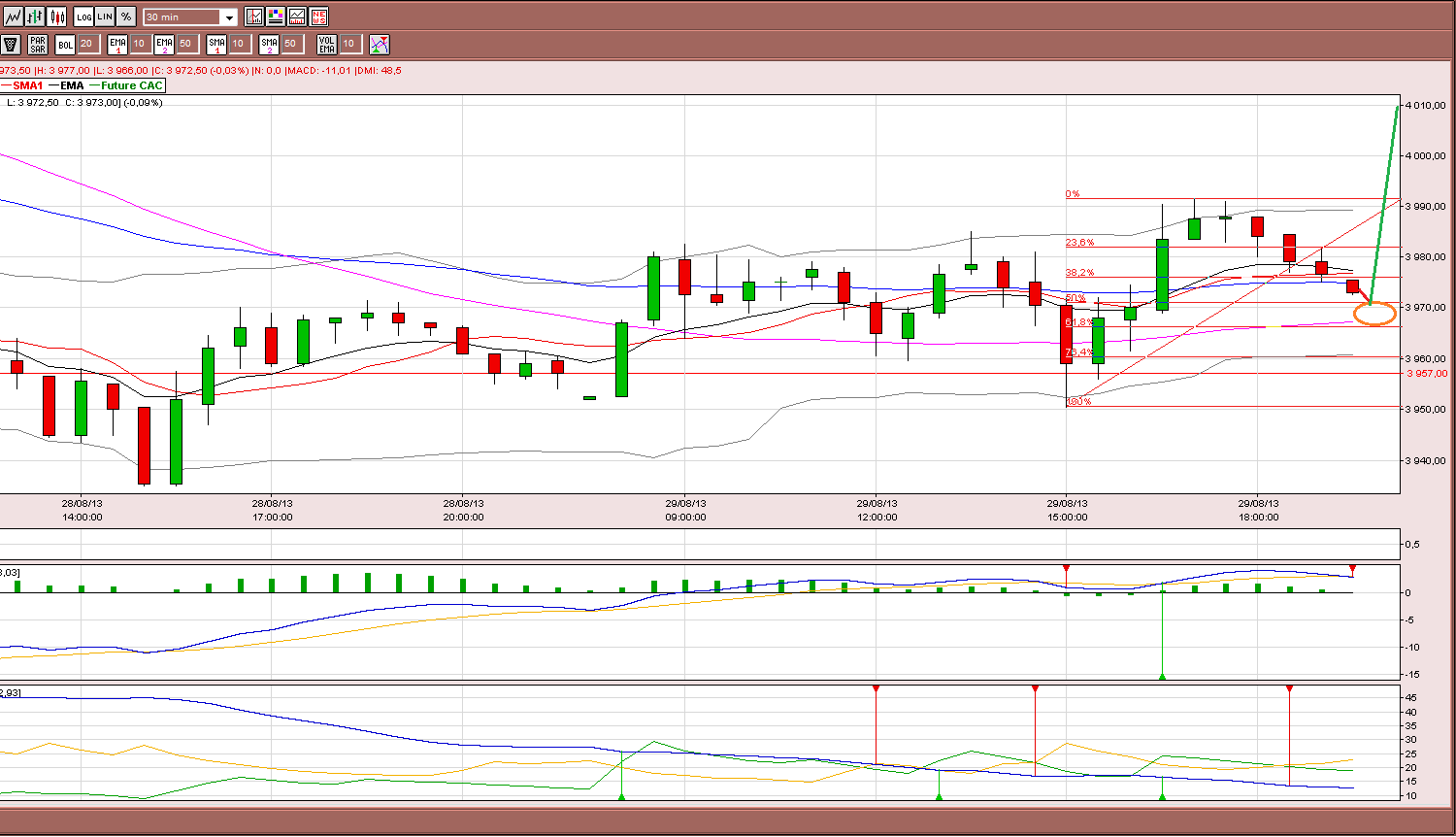
Task: Switch to bar chart display
Action: pos(35,17)
